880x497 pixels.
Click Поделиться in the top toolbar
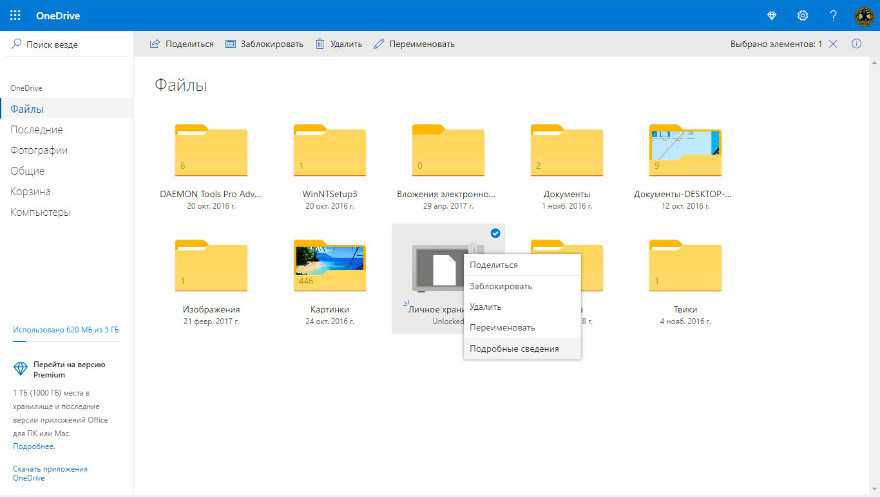click(x=182, y=44)
